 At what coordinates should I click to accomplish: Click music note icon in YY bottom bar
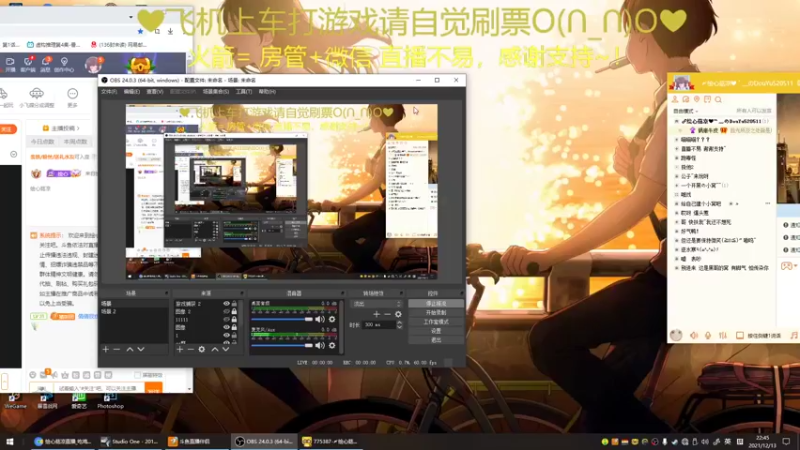tap(793, 335)
